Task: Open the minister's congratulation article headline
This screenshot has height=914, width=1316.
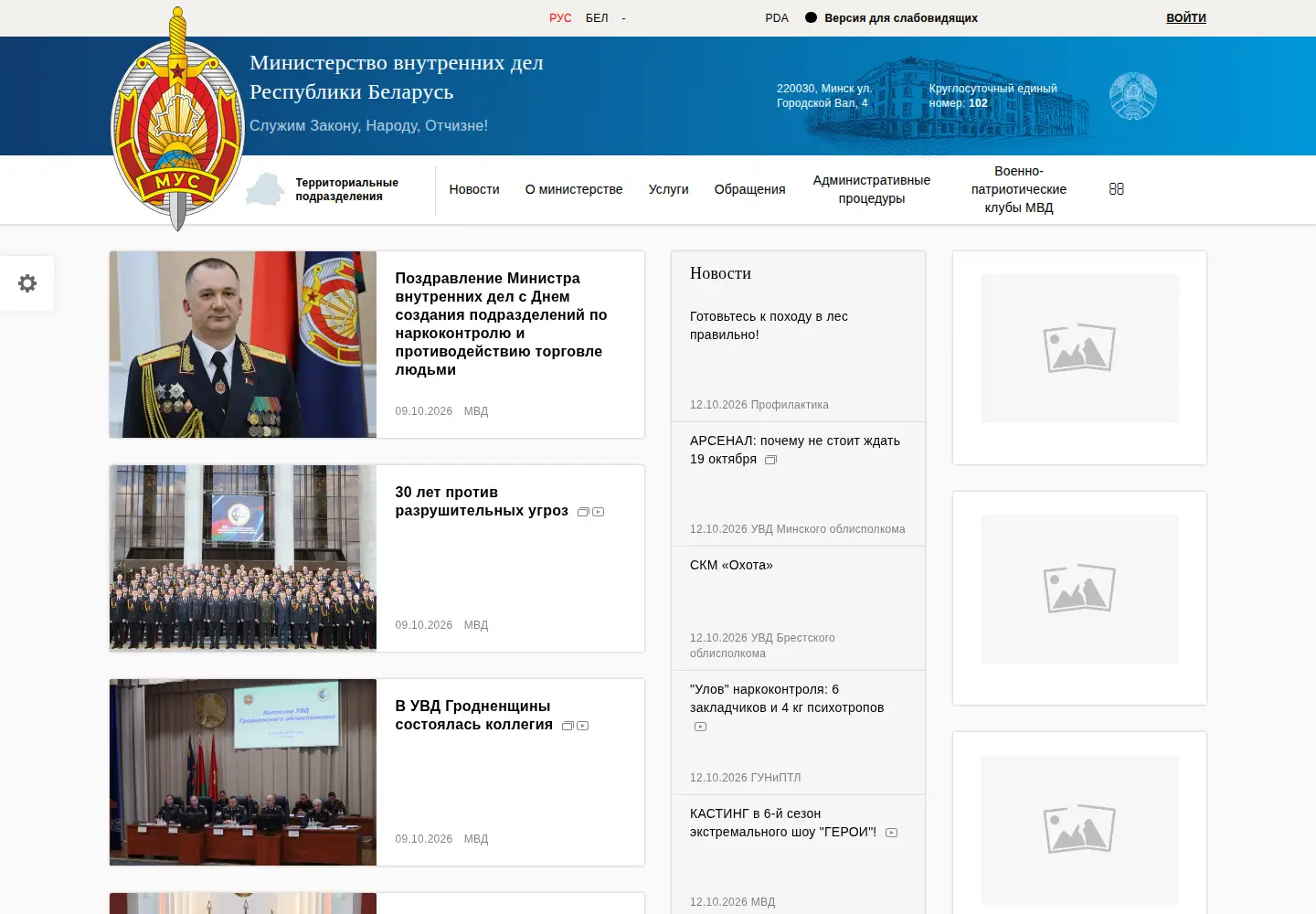Action: (x=501, y=324)
